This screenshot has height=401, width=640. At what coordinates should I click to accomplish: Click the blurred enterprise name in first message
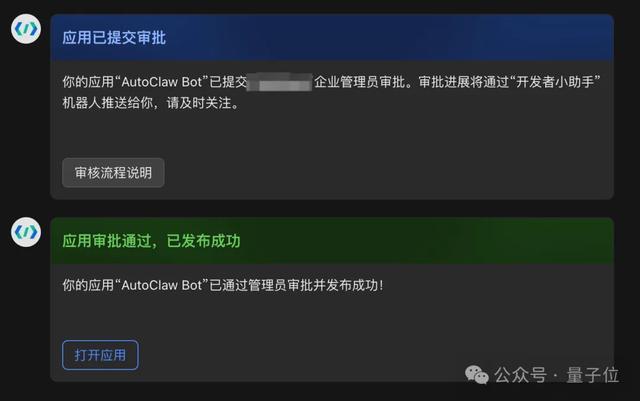click(280, 82)
